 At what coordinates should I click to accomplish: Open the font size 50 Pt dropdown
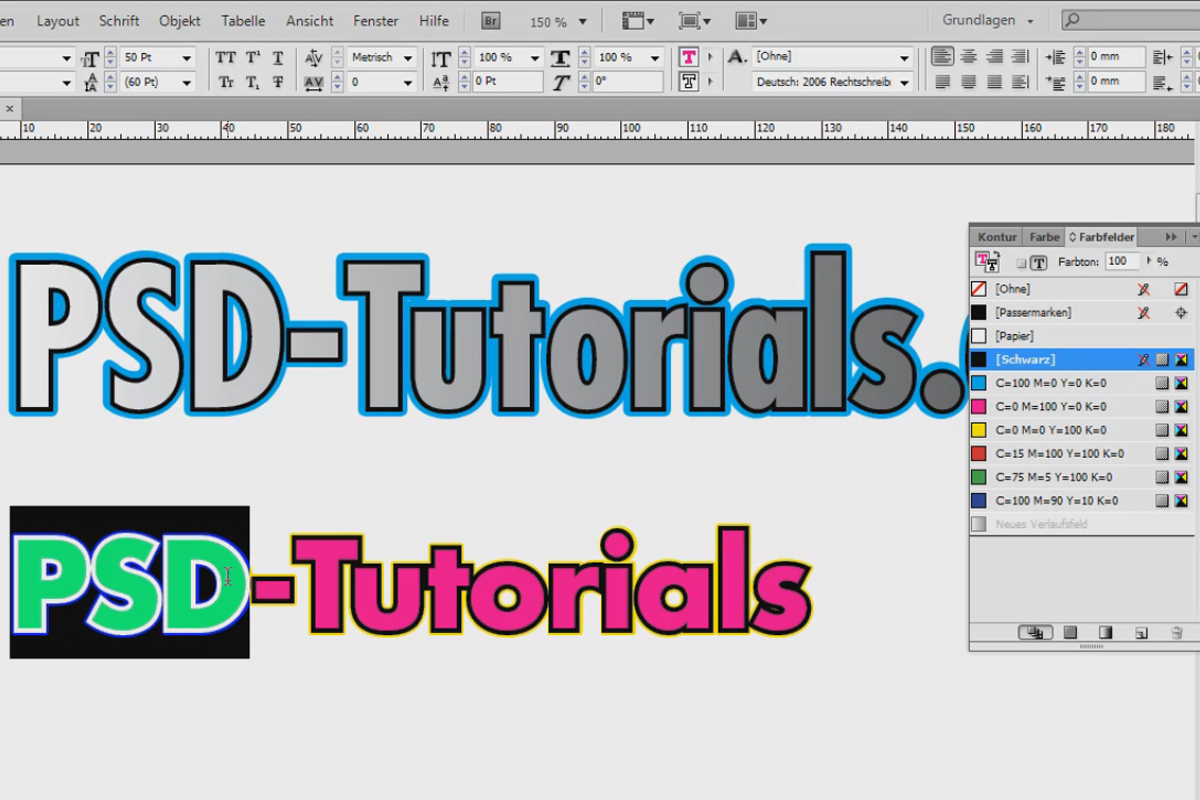186,58
